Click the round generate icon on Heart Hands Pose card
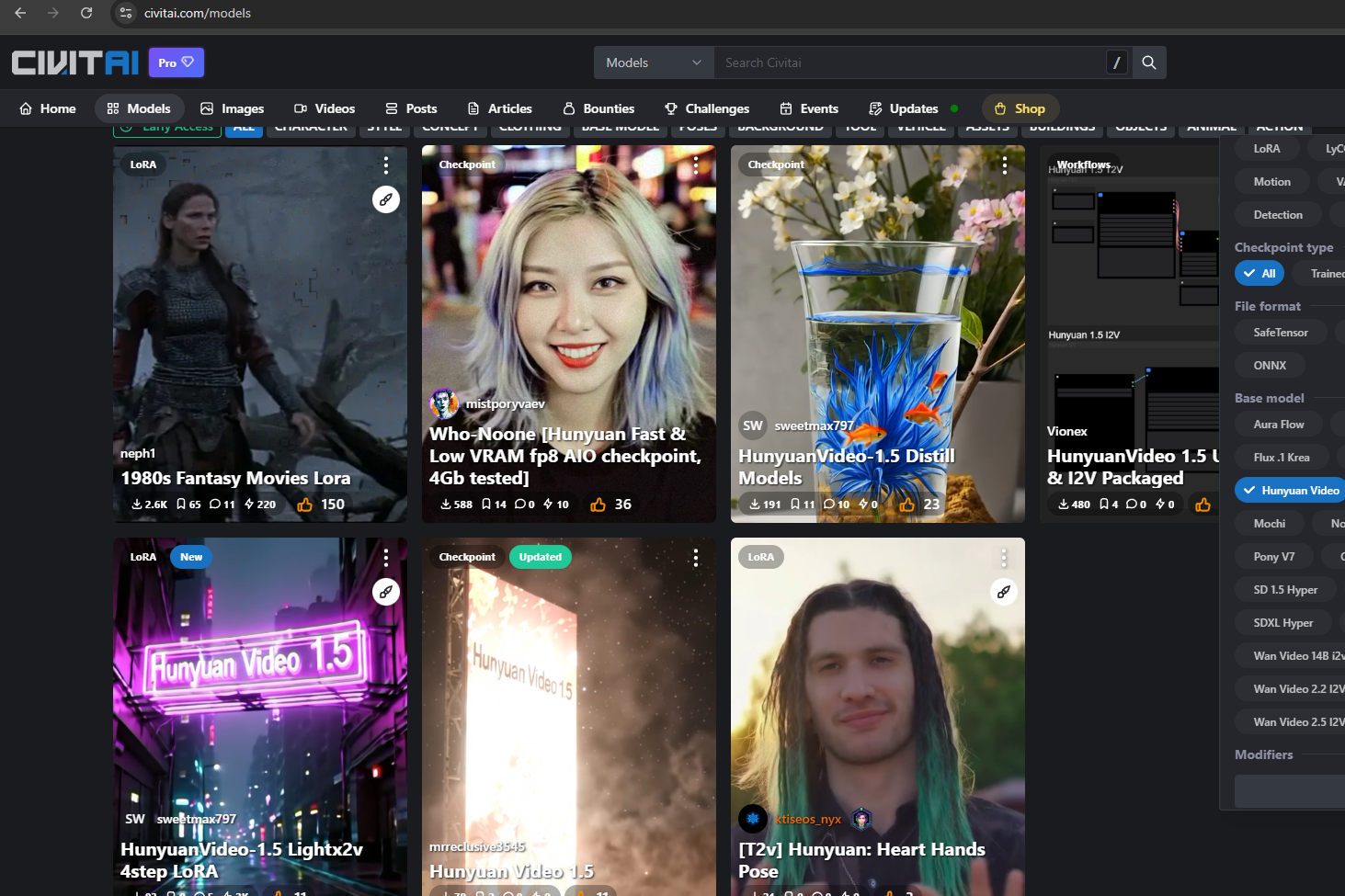The height and width of the screenshot is (896, 1345). coord(1004,592)
